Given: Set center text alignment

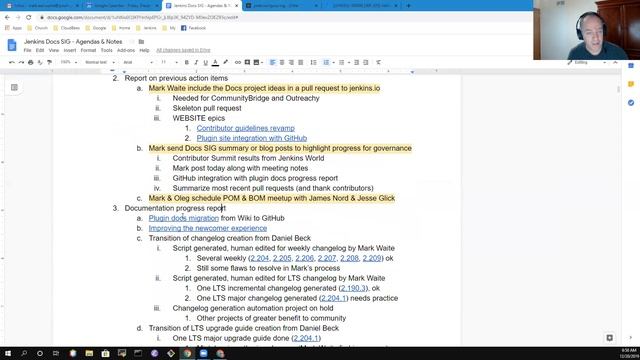Looking at the screenshot, I should pyautogui.click(x=282, y=62).
